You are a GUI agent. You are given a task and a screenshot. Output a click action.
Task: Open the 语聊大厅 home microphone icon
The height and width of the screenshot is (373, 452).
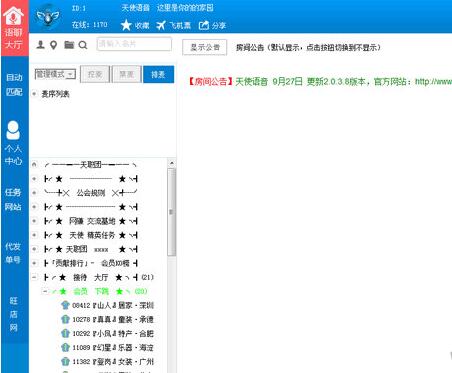coord(13,15)
